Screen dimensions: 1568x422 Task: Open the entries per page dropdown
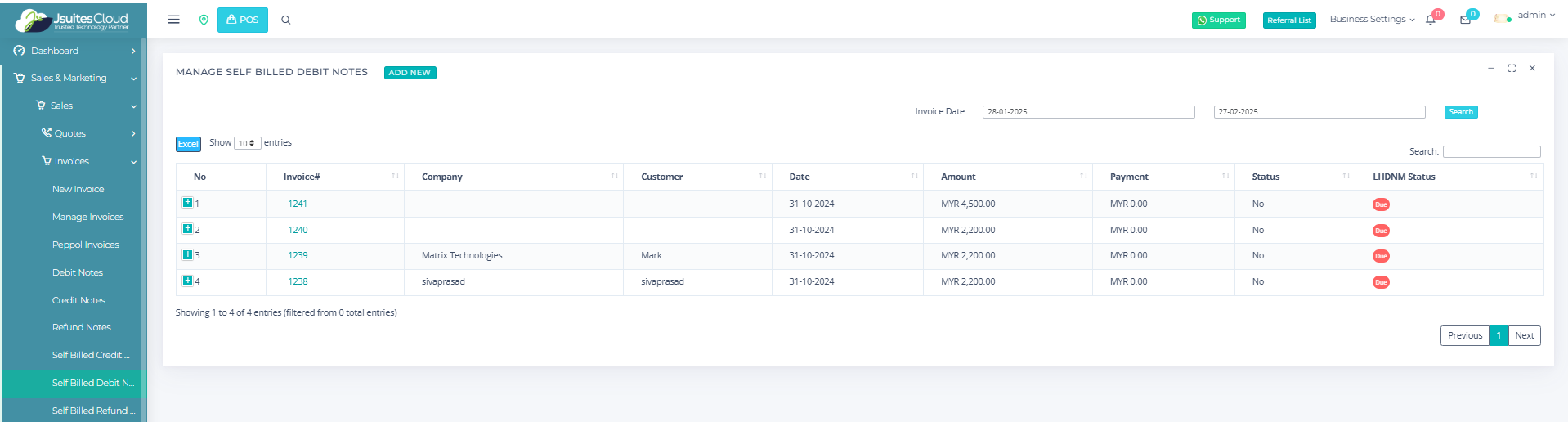(x=247, y=143)
